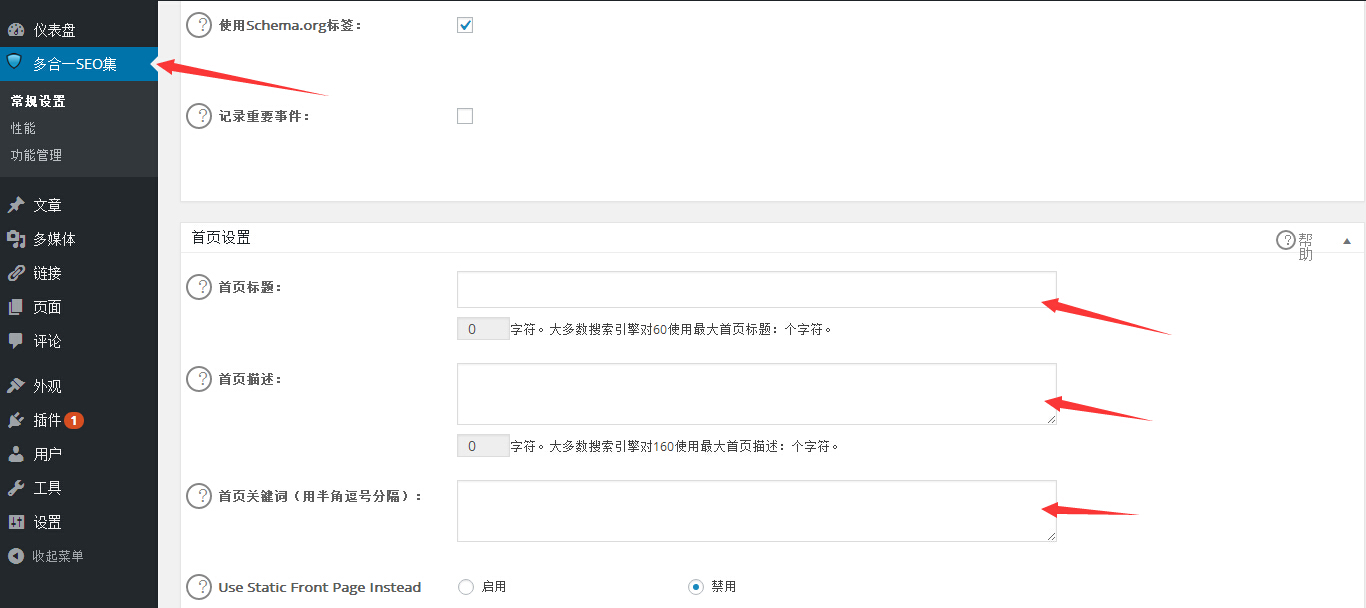This screenshot has height=608, width=1366.
Task: Open the 外观 appearance brush icon
Action: pos(18,383)
